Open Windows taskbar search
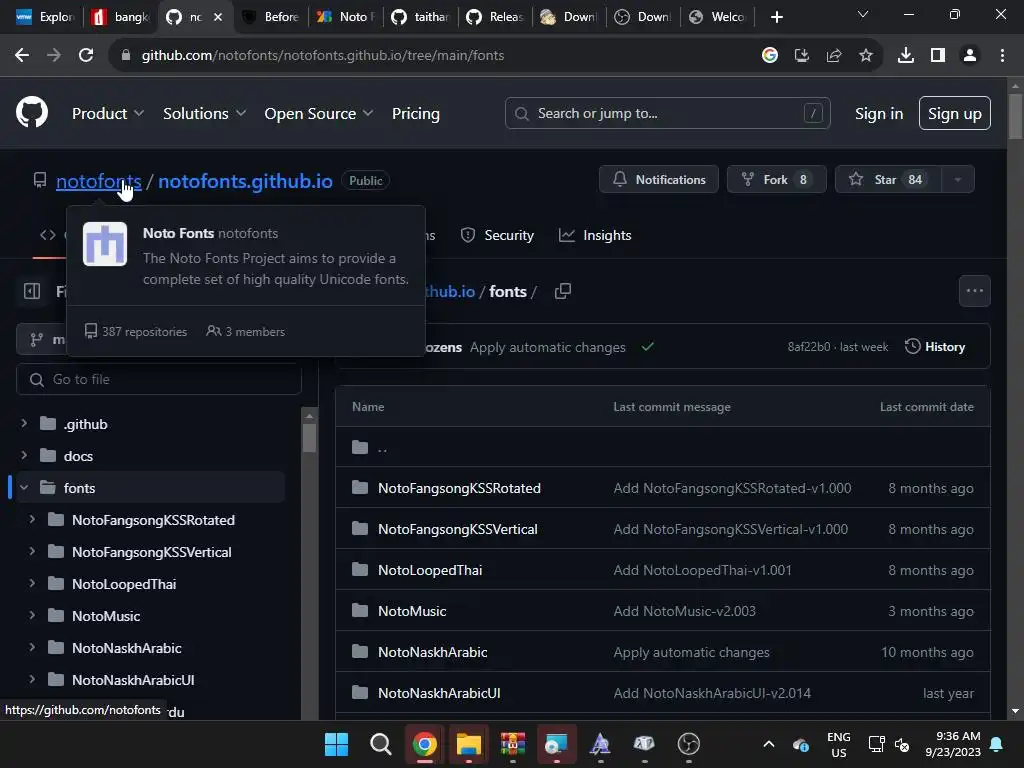Screen dimensions: 1024x768 click(380, 744)
